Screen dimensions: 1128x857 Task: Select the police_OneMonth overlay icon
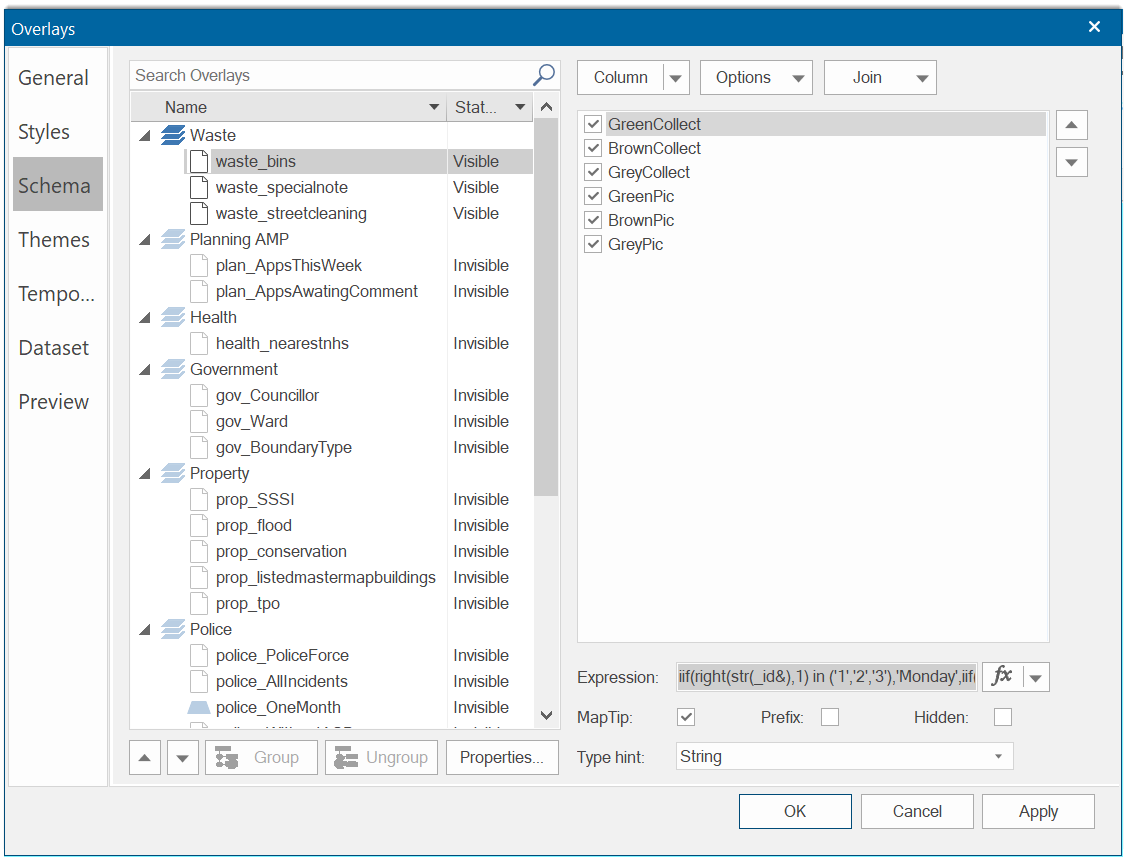[x=199, y=707]
